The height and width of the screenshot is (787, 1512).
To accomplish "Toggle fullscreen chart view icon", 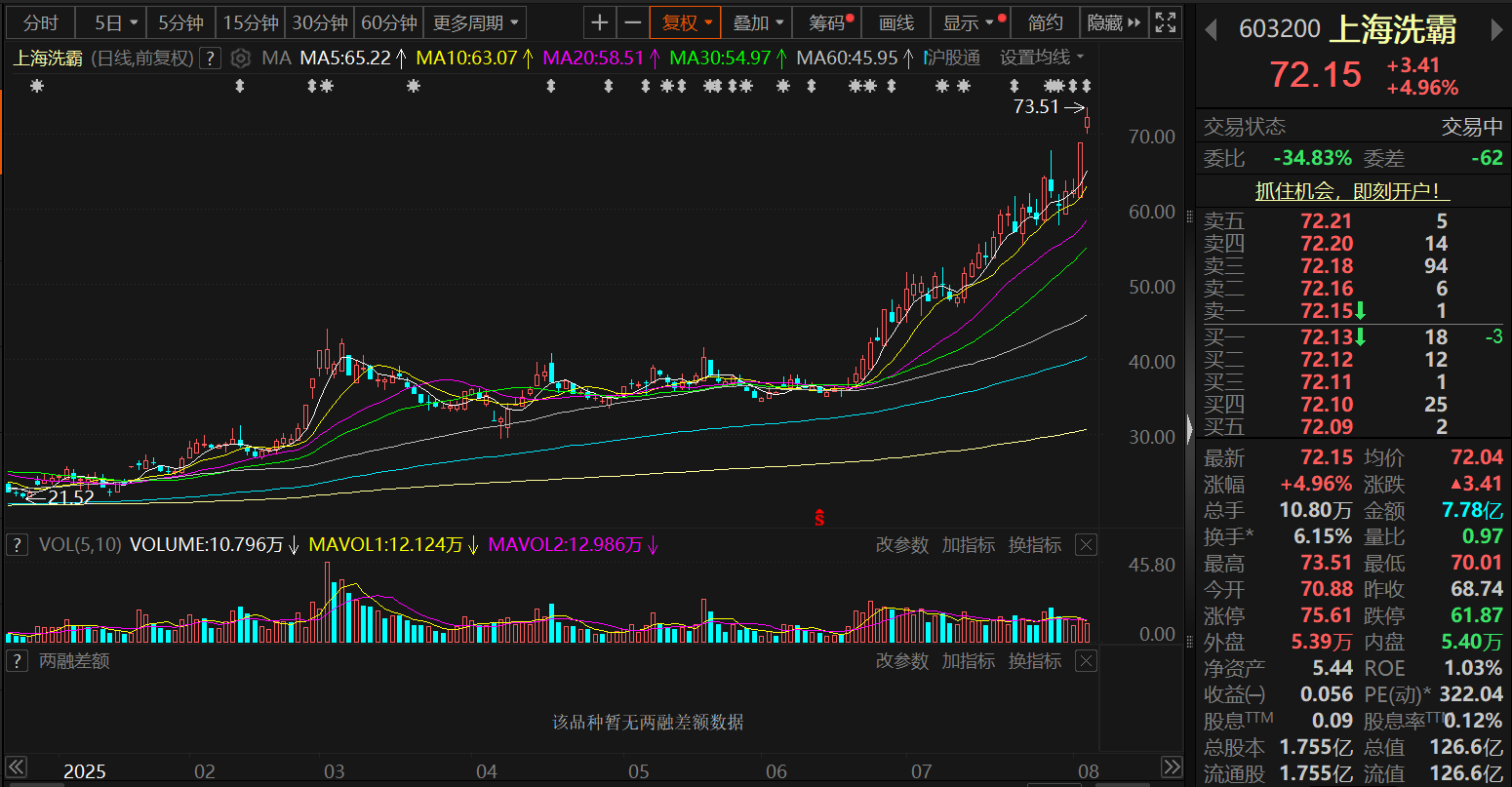I will [1164, 22].
